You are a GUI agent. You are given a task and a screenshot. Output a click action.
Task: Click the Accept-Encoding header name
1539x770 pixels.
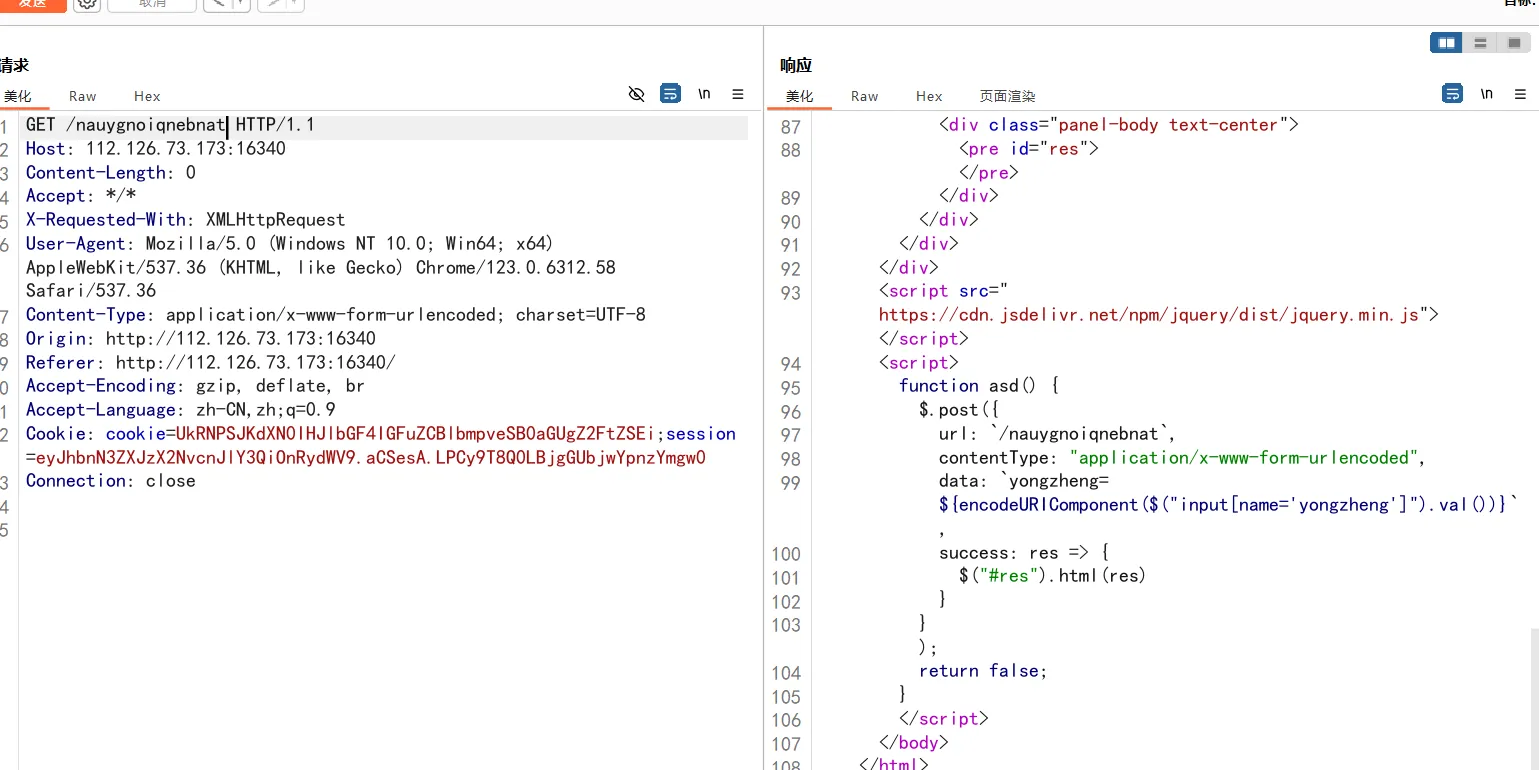click(x=101, y=386)
